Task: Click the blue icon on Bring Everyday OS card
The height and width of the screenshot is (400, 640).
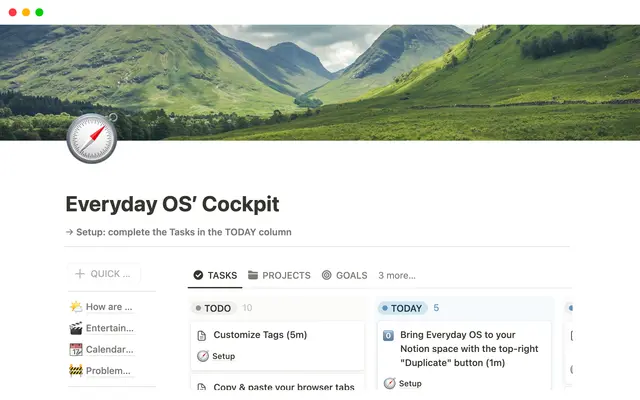Action: [x=388, y=335]
